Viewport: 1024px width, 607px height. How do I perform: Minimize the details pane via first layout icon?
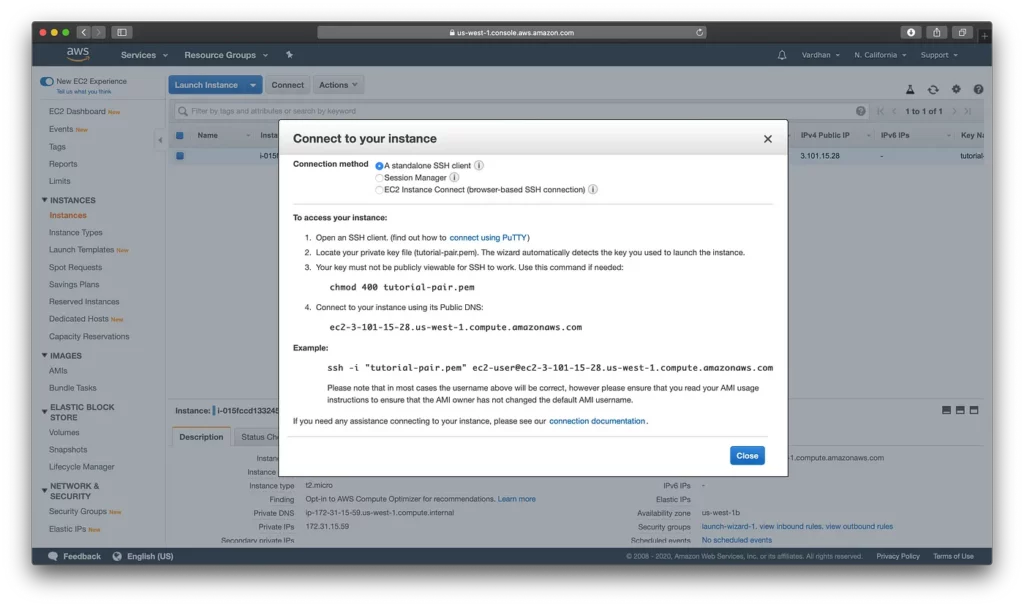(x=946, y=410)
